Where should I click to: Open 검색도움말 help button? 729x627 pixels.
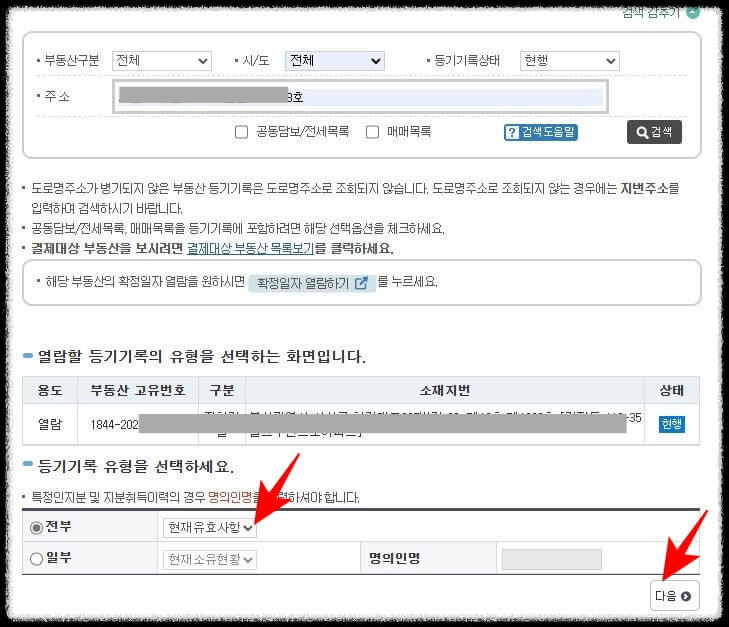(541, 132)
